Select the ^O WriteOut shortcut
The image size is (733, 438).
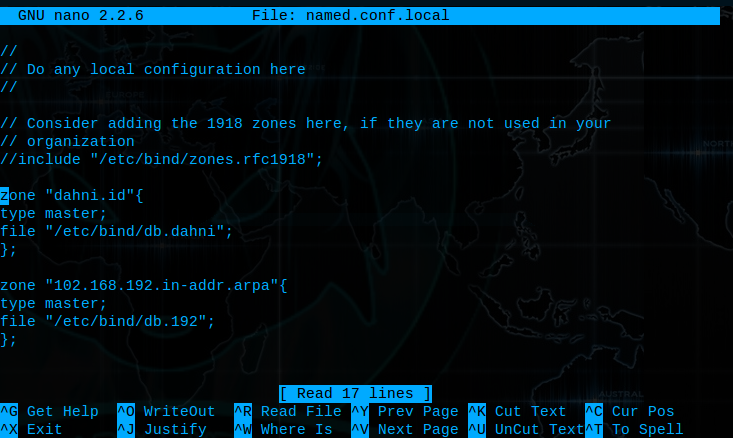pos(166,411)
